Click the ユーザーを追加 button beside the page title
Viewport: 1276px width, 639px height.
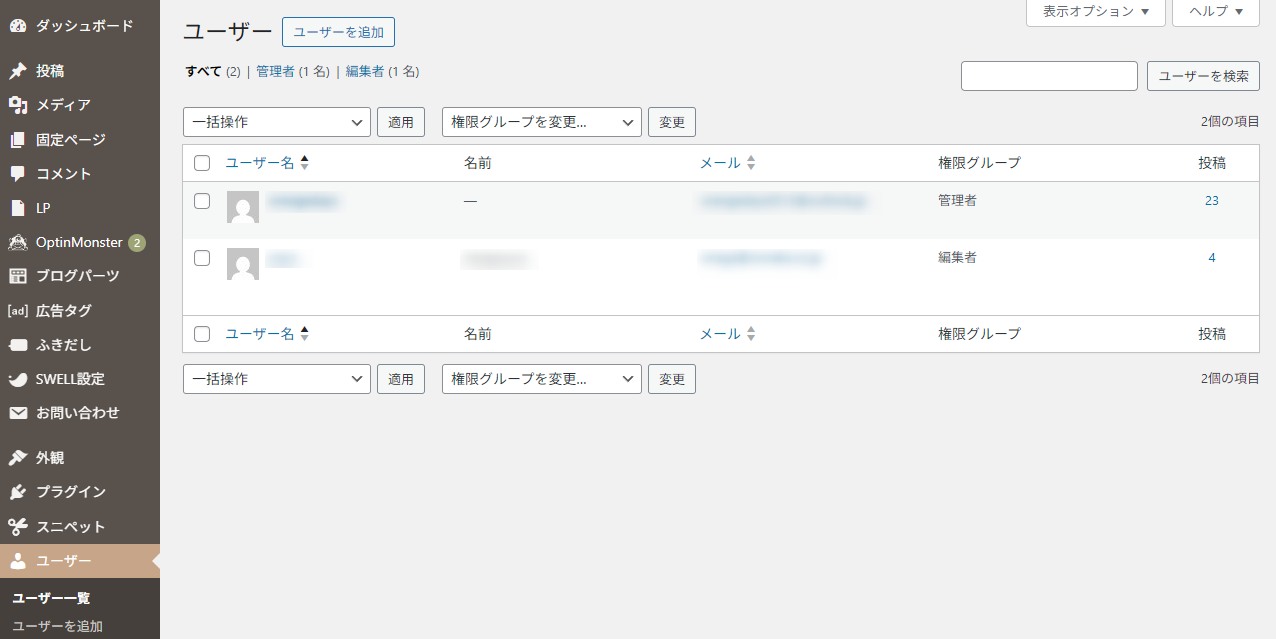click(x=338, y=32)
